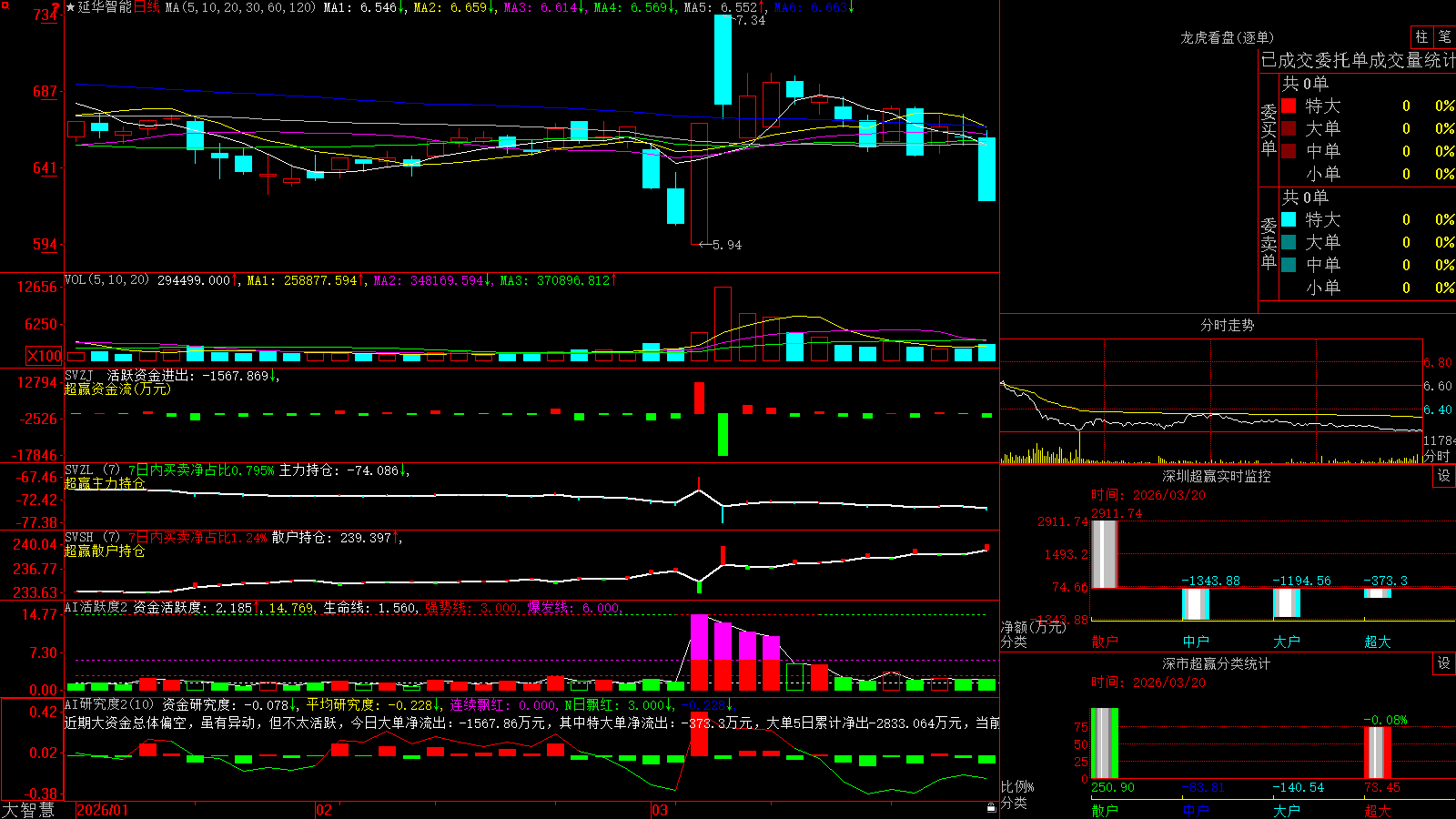The image size is (1456, 819).
Task: Click the 超赢资金流(万元) label
Action: [117, 389]
